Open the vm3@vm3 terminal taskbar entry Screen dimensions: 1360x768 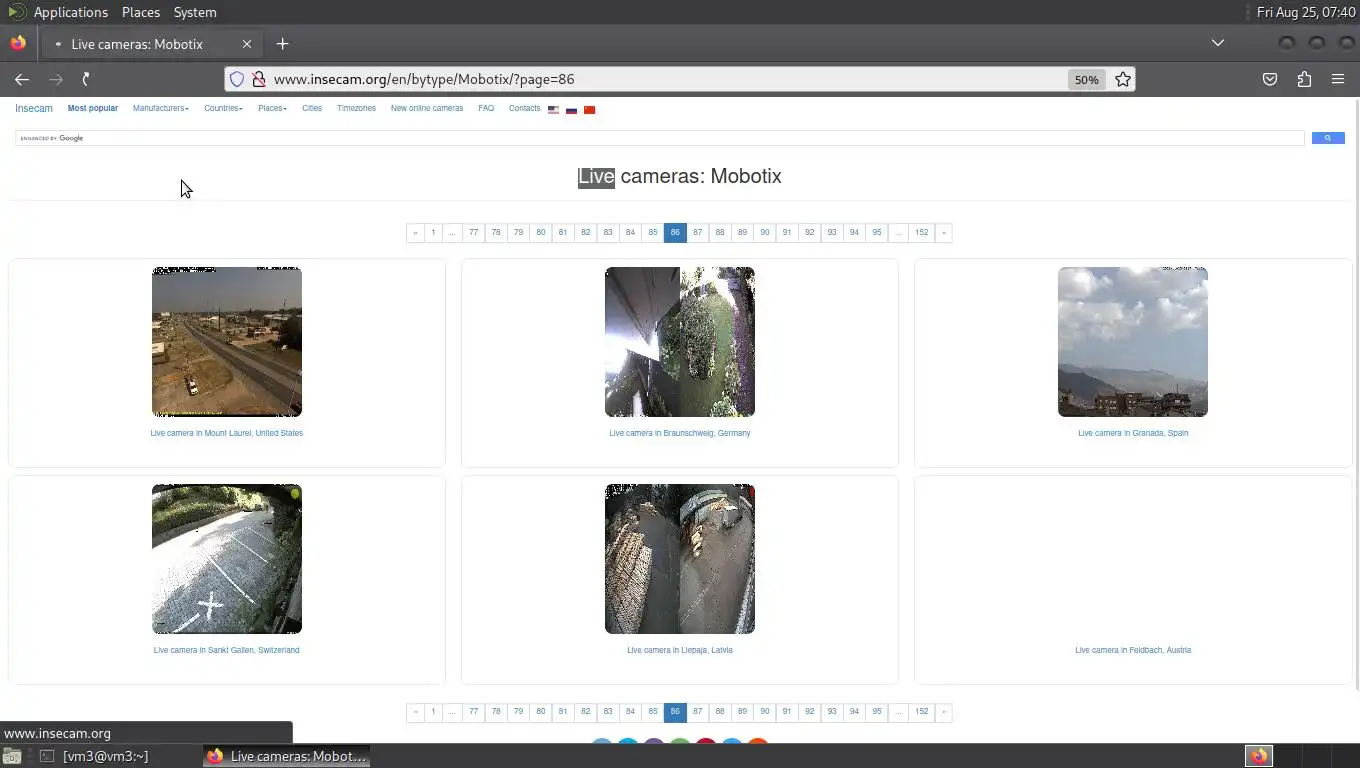[93, 756]
